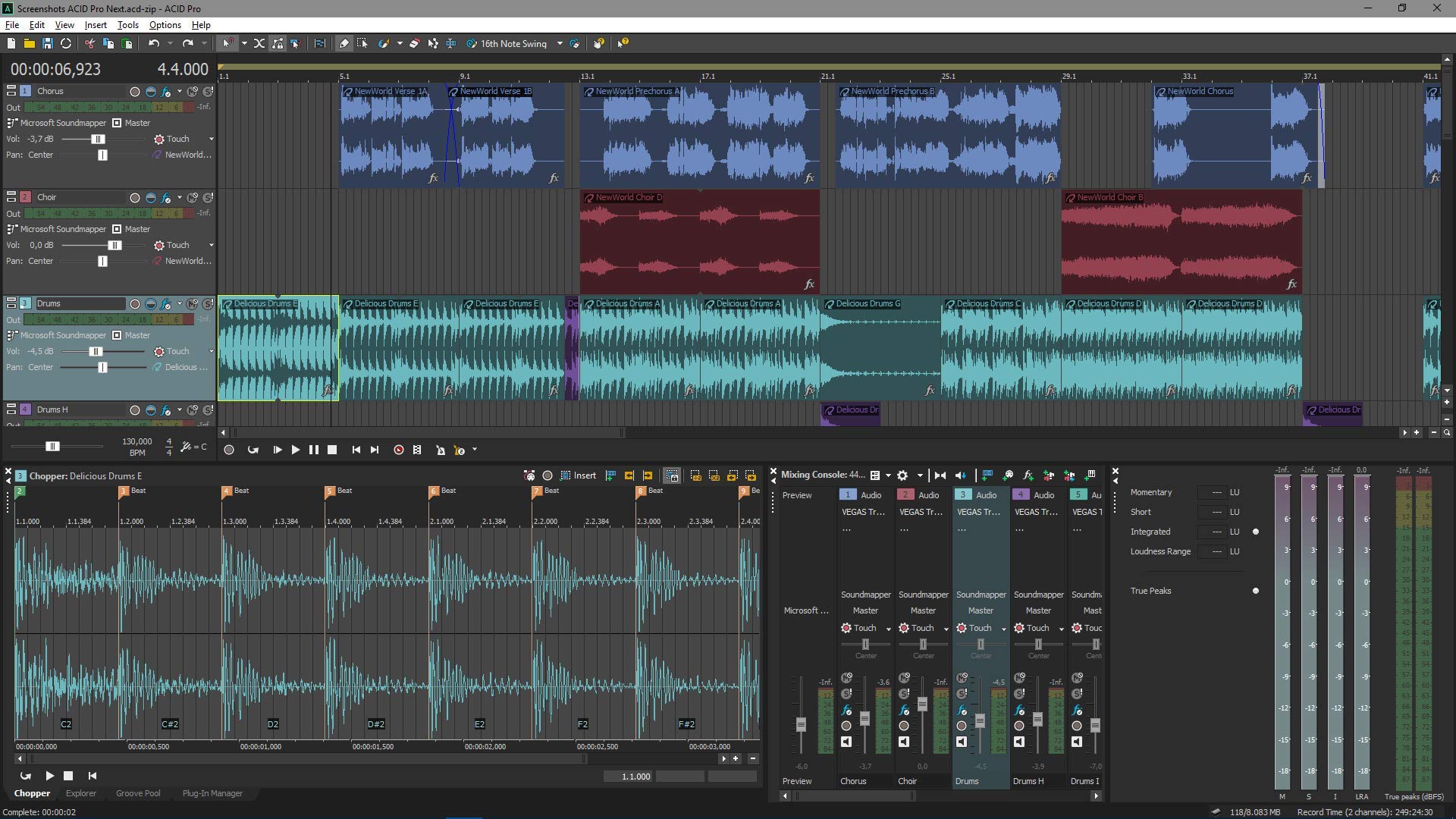
Task: Open the 16th Note Swing dropdown
Action: (560, 43)
